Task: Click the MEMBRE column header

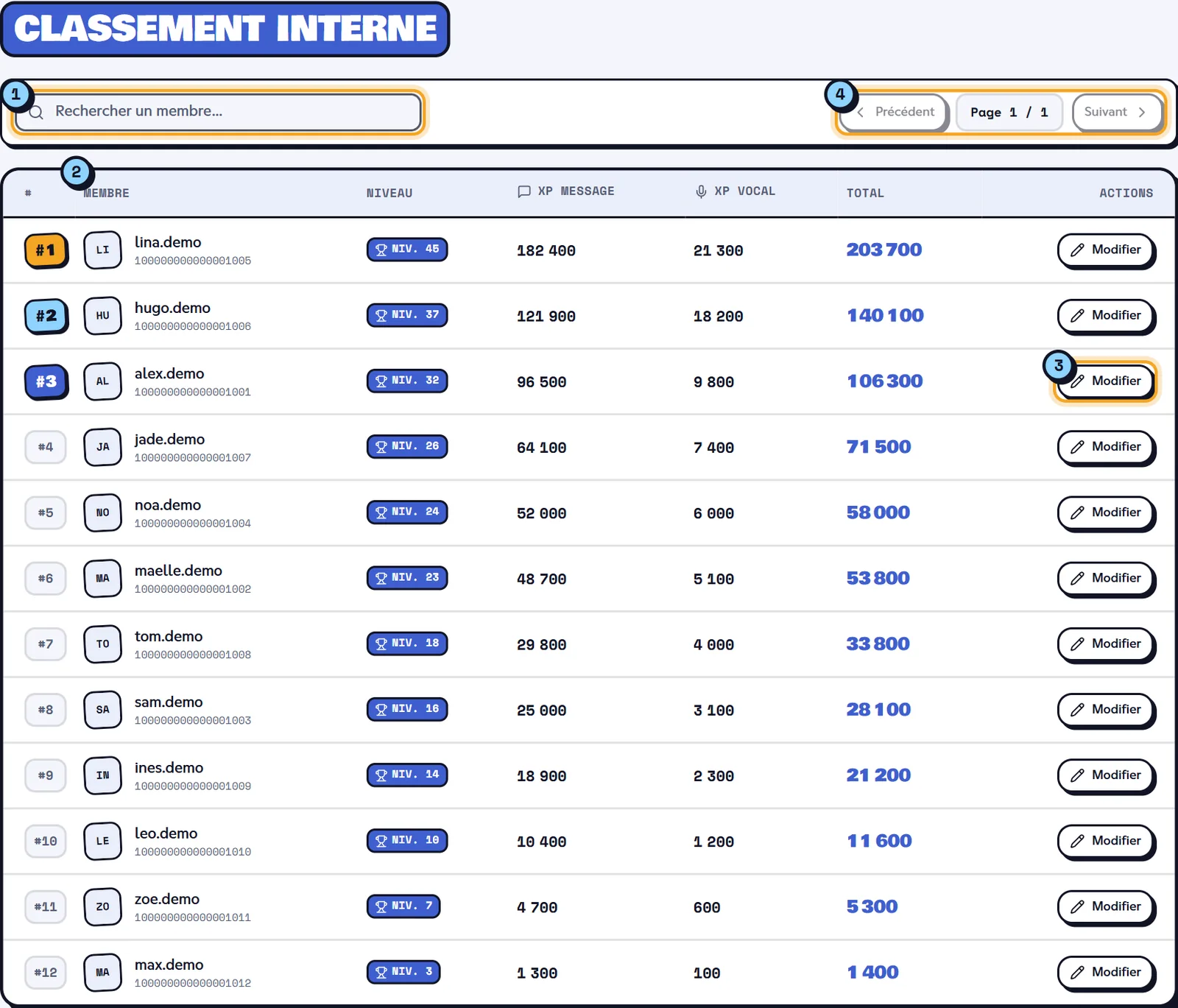Action: [x=107, y=193]
